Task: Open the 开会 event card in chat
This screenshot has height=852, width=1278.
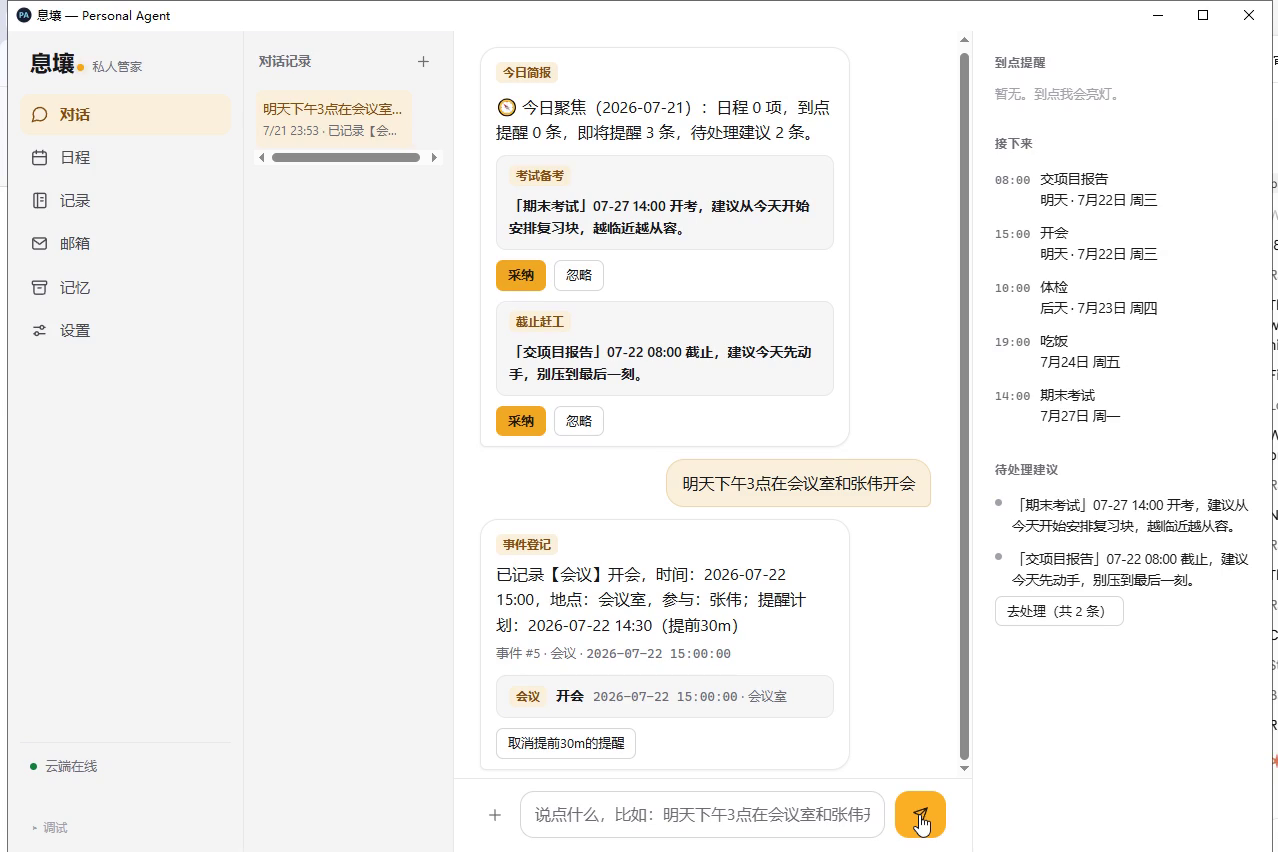Action: click(x=665, y=697)
